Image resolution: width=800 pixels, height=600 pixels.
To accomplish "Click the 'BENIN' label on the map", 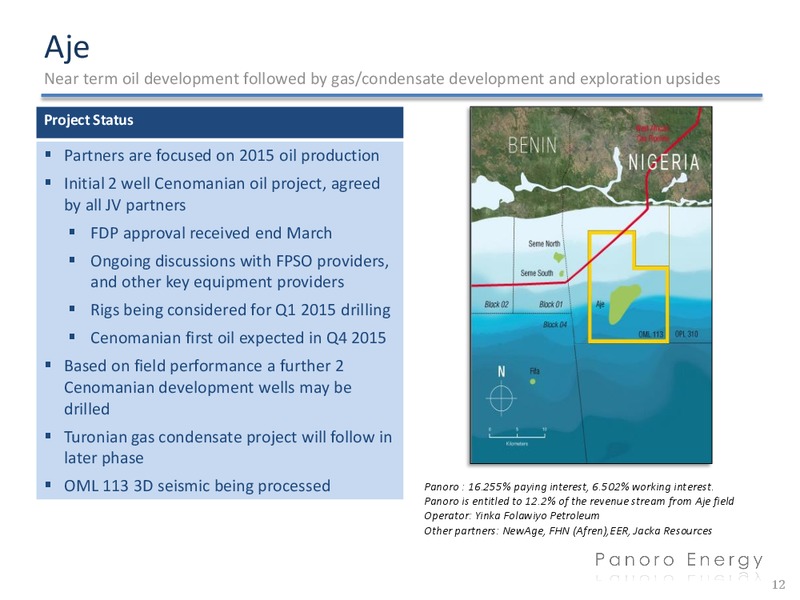I will [x=532, y=145].
